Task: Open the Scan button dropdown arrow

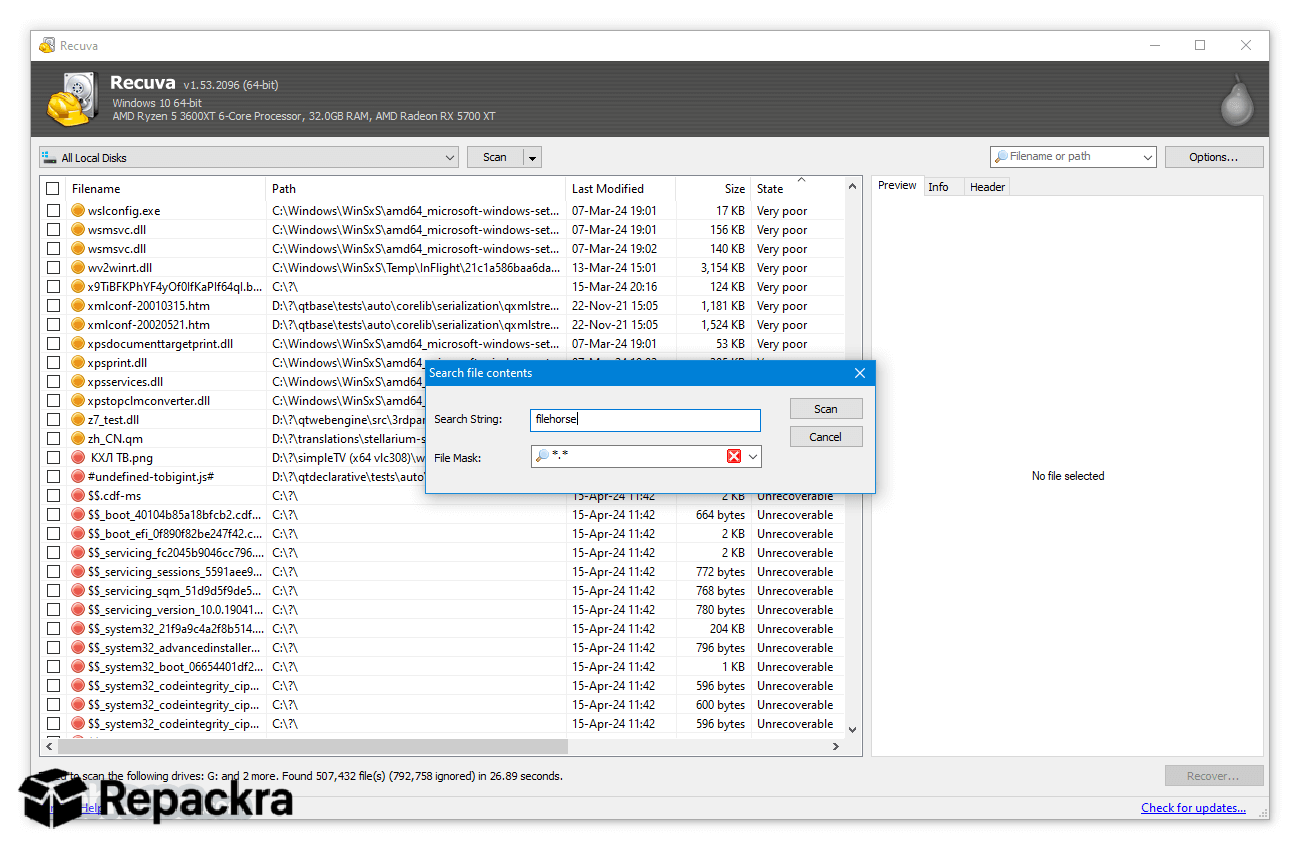Action: (532, 158)
